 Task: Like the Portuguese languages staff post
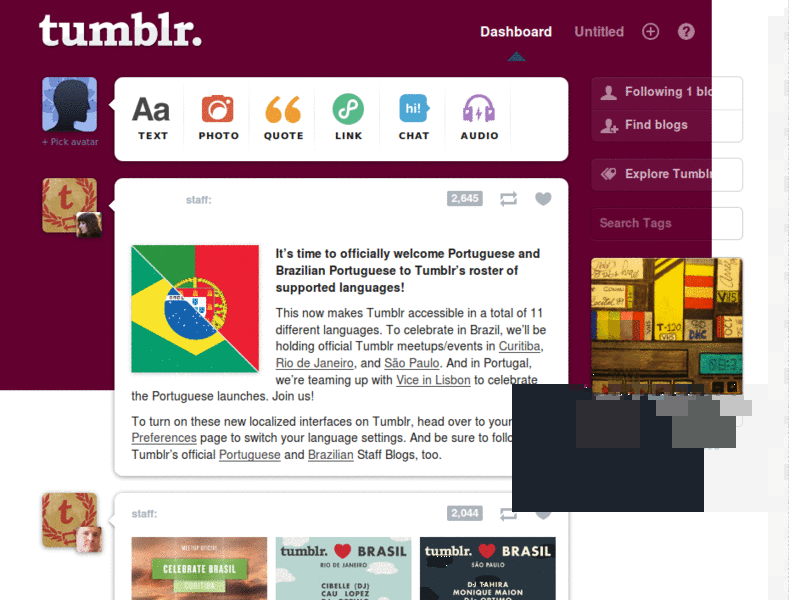pyautogui.click(x=543, y=199)
